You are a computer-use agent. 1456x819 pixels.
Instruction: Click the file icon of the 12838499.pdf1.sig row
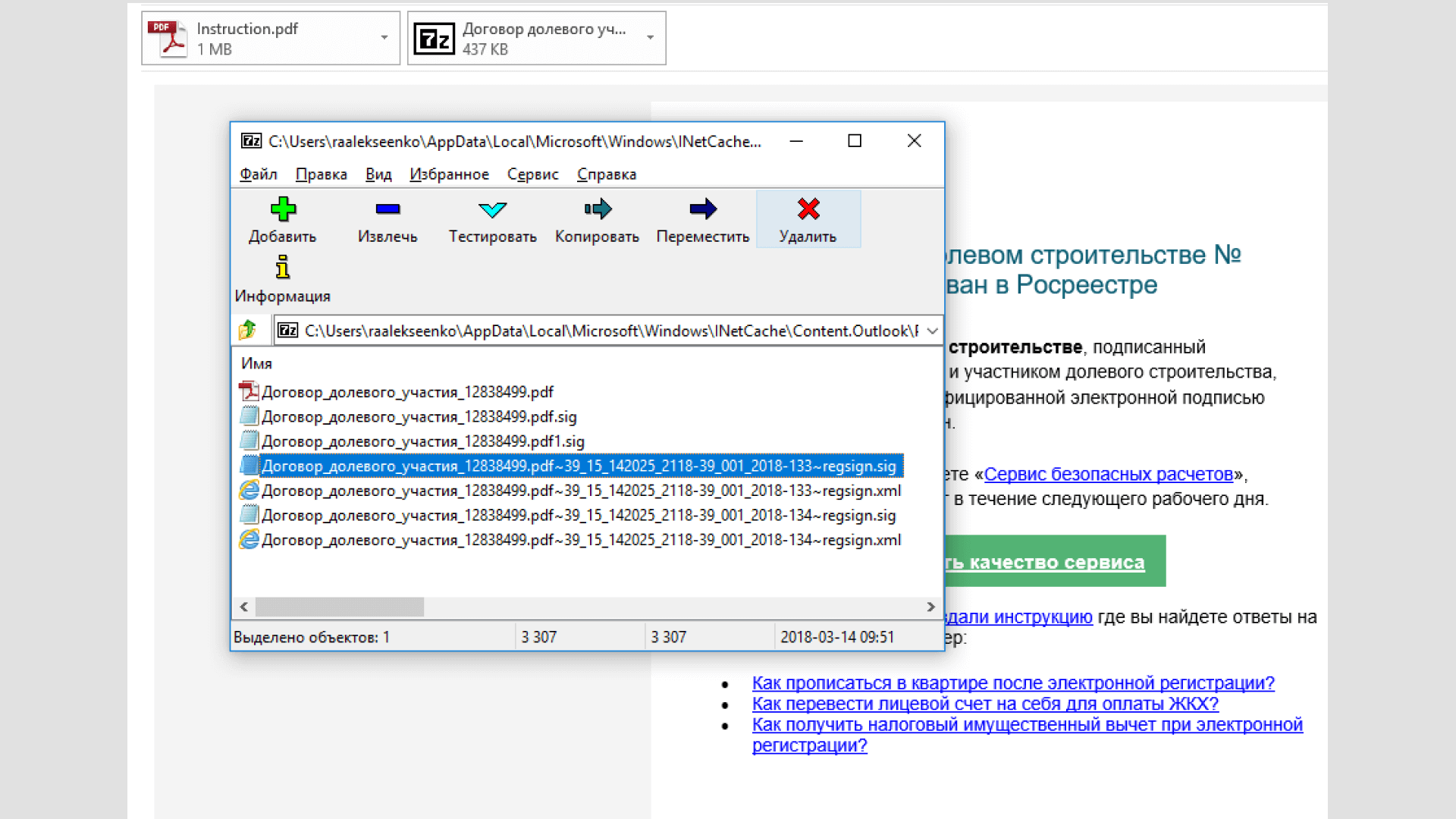click(249, 441)
